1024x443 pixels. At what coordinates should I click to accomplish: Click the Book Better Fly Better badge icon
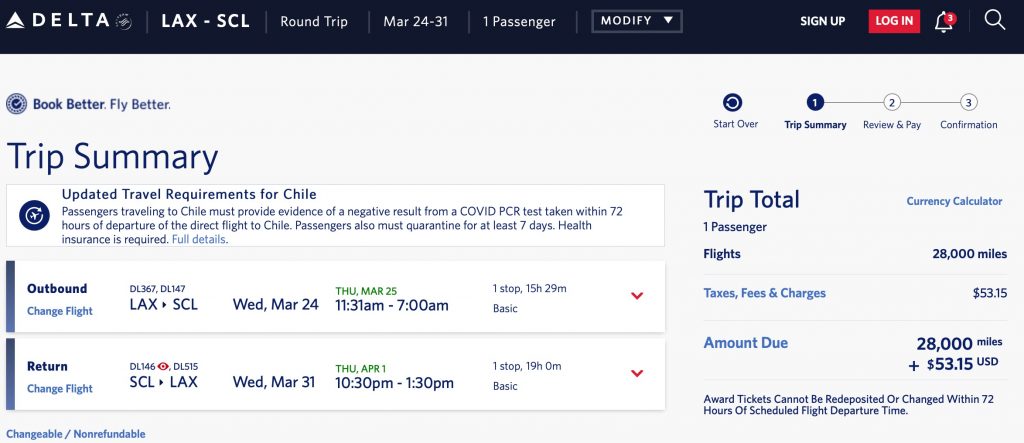pos(16,104)
